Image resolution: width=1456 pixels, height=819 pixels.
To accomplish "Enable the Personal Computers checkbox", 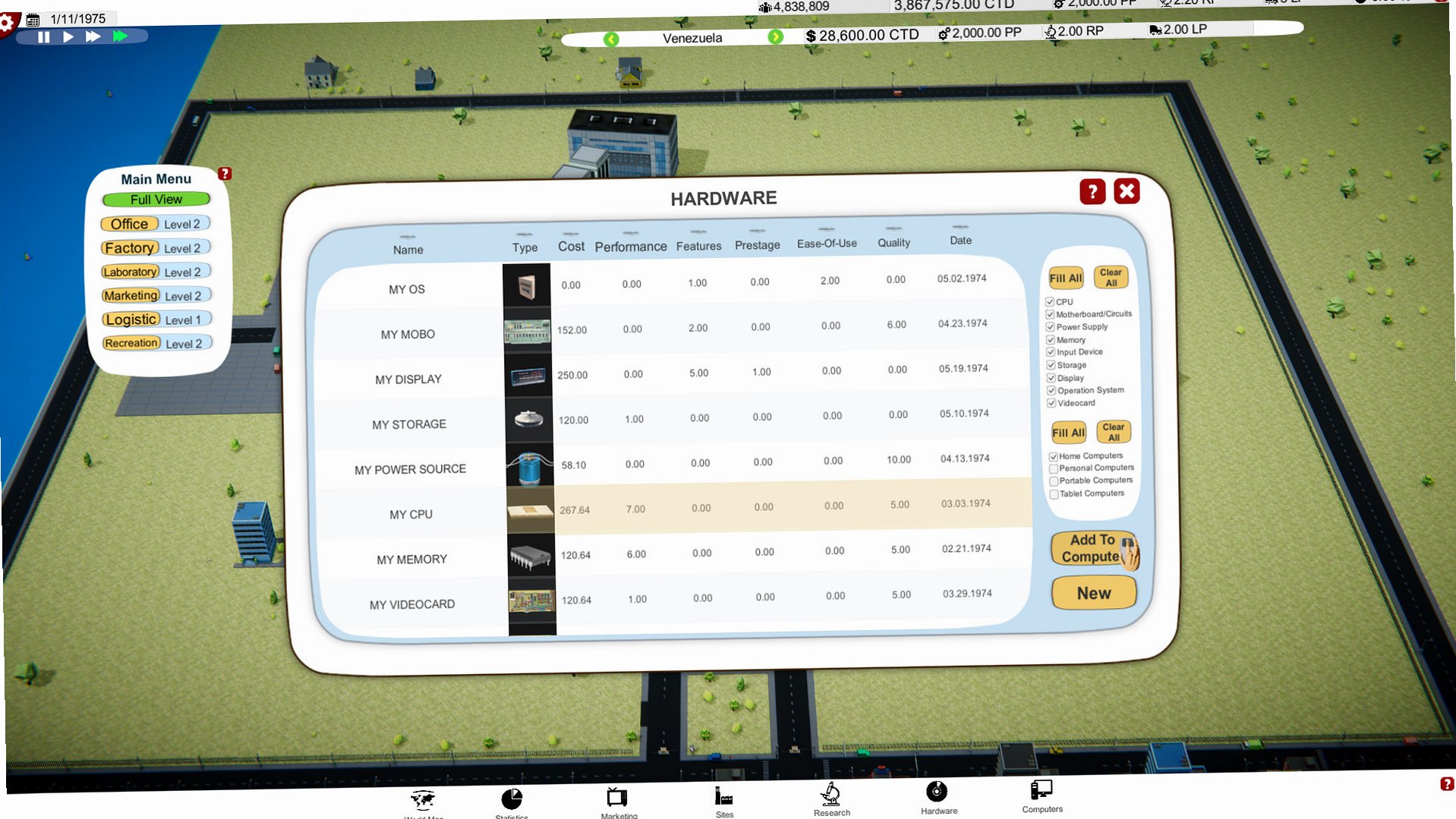I will (x=1054, y=469).
